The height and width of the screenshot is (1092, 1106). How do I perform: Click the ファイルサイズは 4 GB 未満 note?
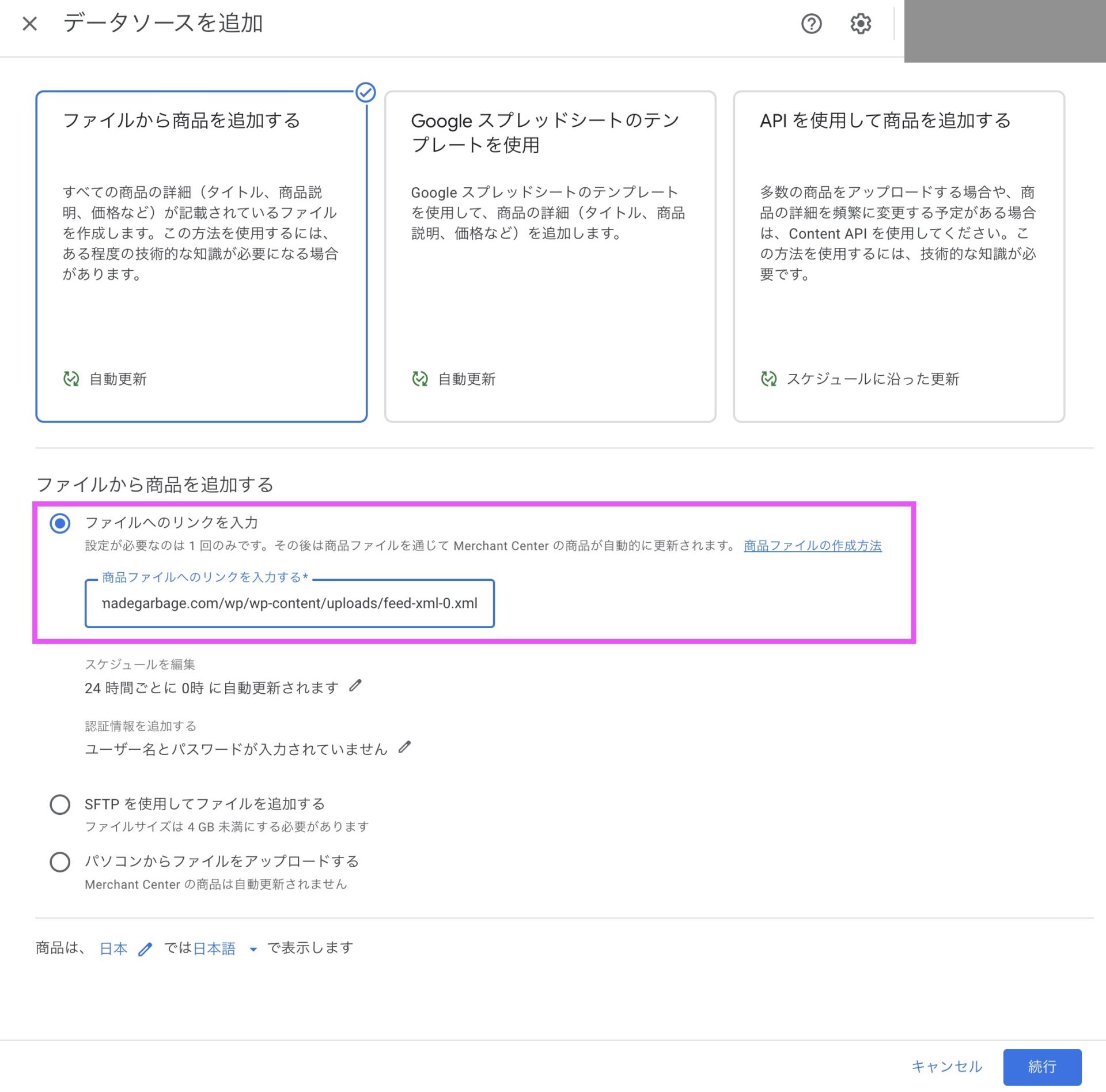click(227, 827)
